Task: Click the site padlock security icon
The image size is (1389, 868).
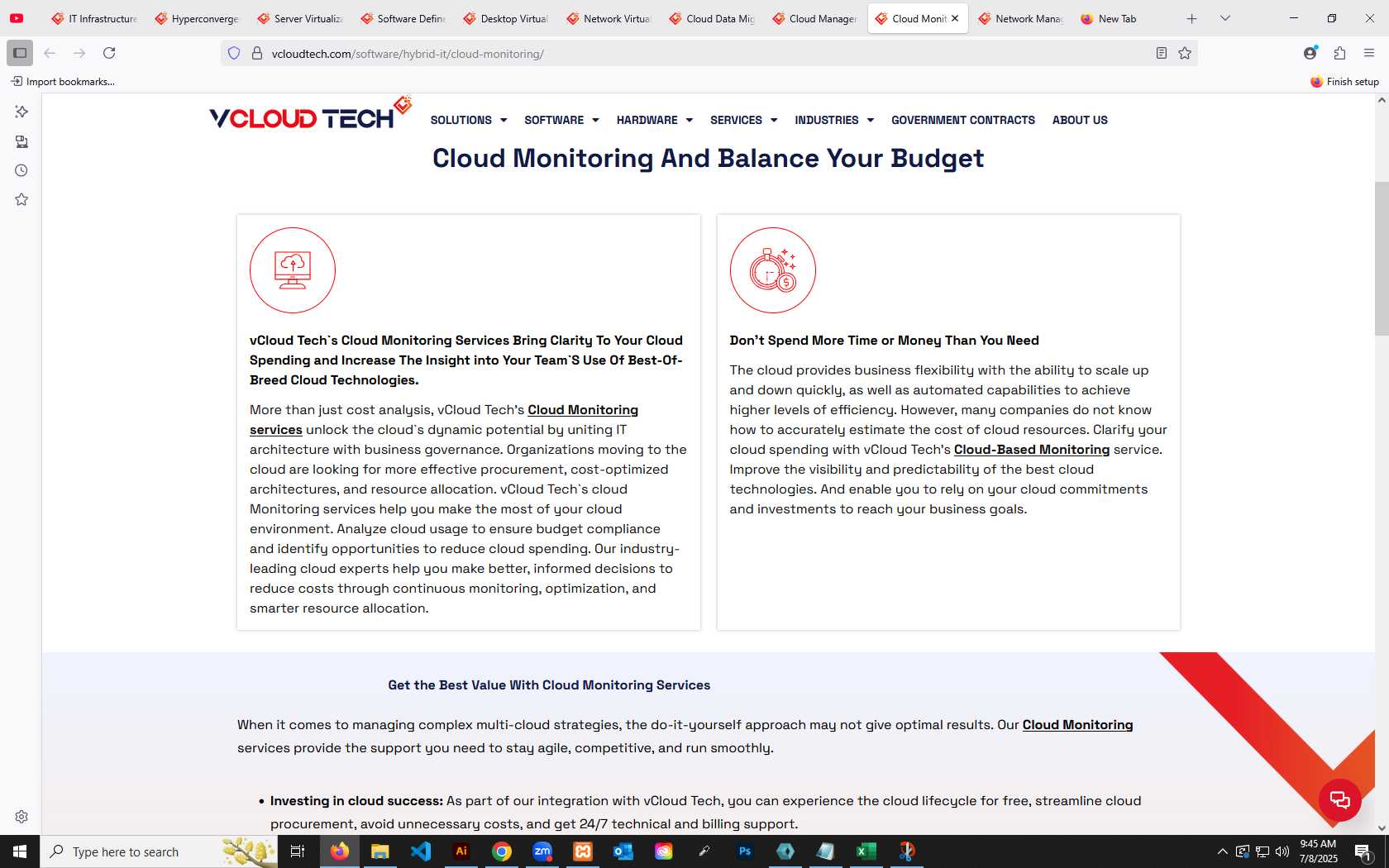Action: (x=257, y=54)
